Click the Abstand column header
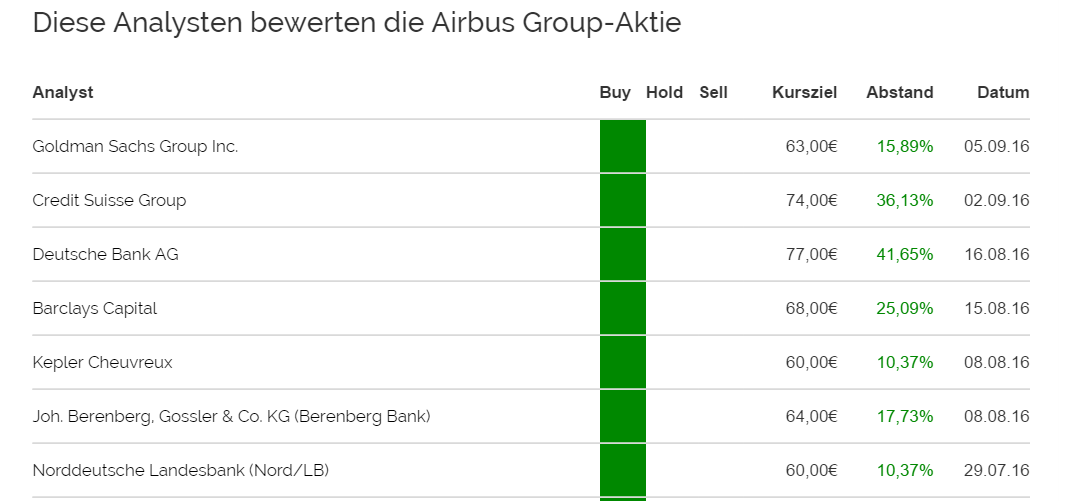The width and height of the screenshot is (1074, 501). (899, 93)
